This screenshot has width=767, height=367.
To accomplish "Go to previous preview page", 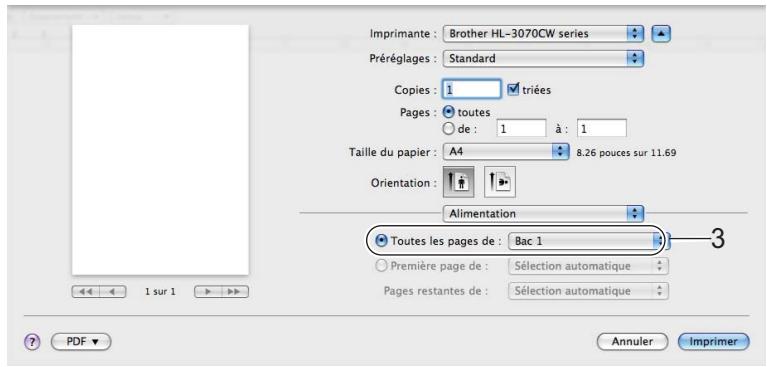I will 113,292.
